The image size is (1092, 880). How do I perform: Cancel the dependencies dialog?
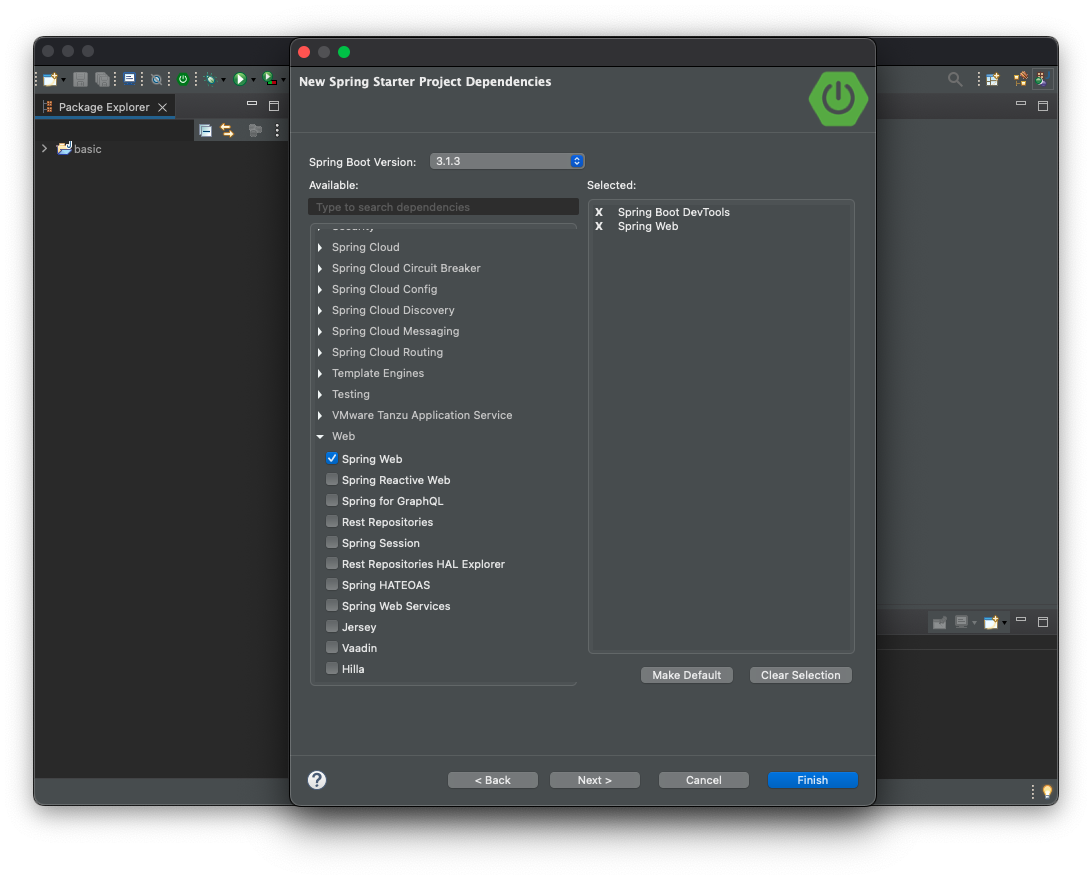tap(703, 780)
